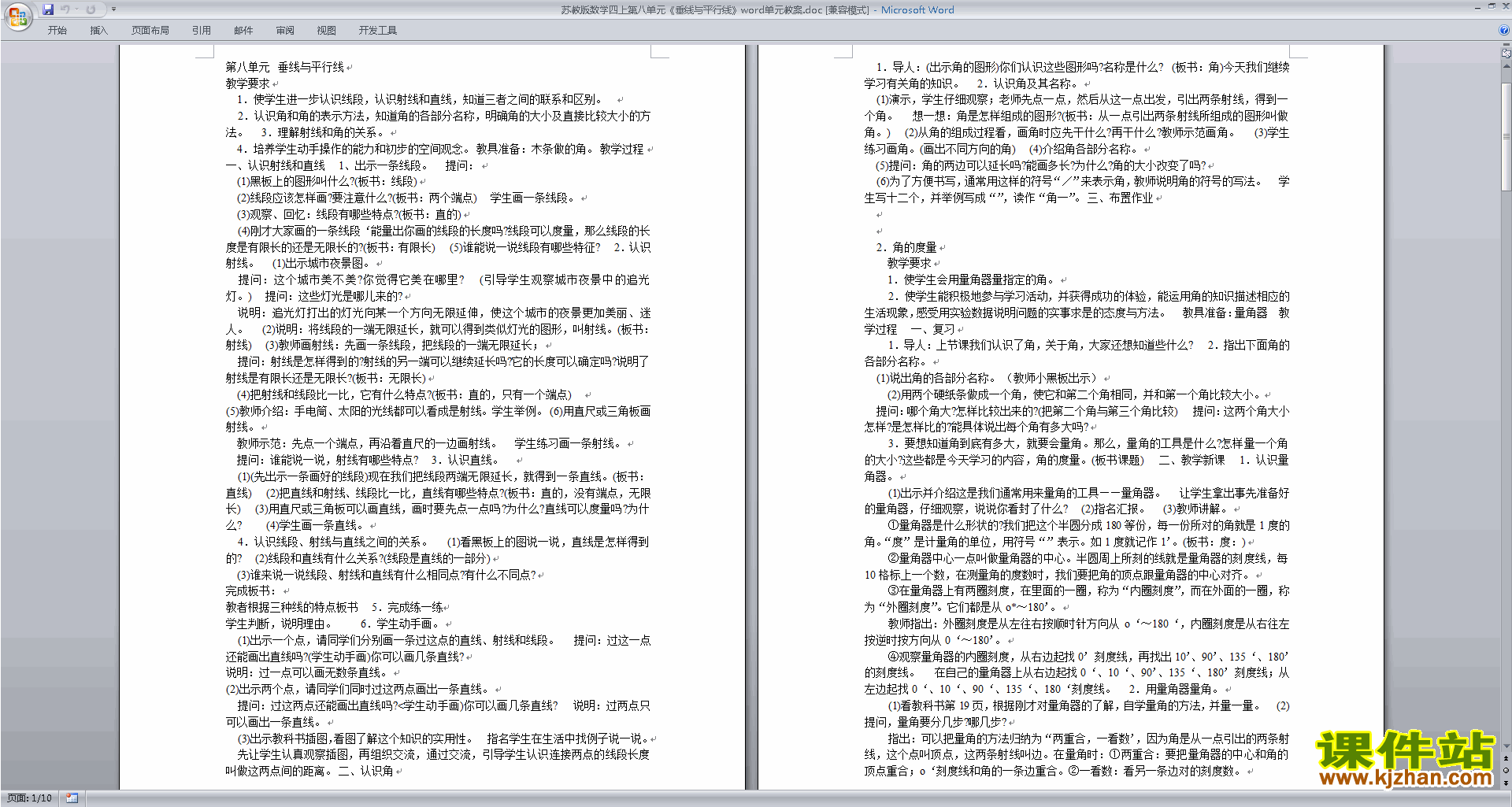Open Word Help question mark icon
1512x807 pixels.
tap(1504, 31)
